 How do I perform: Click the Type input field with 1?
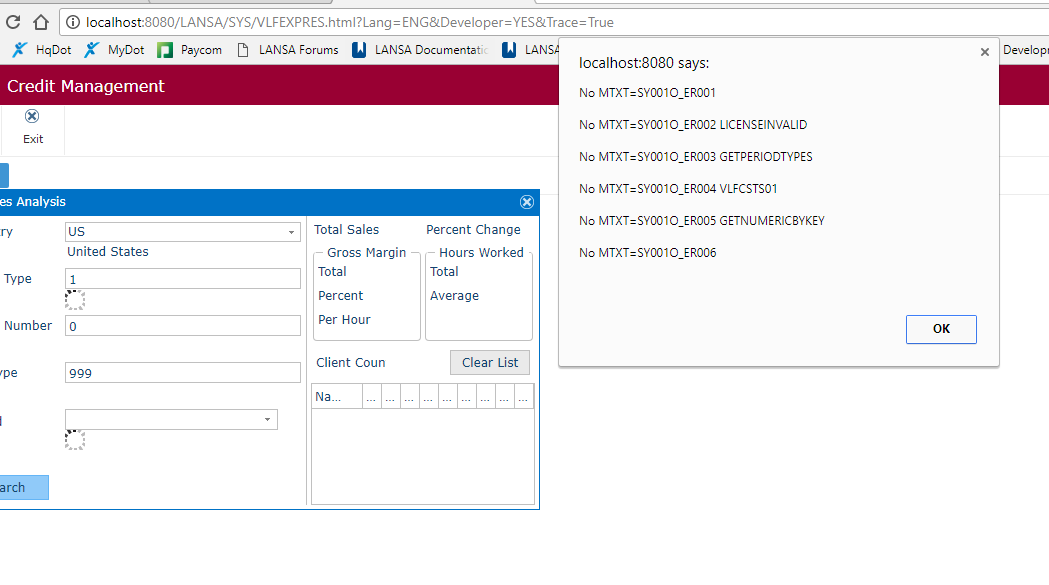183,278
